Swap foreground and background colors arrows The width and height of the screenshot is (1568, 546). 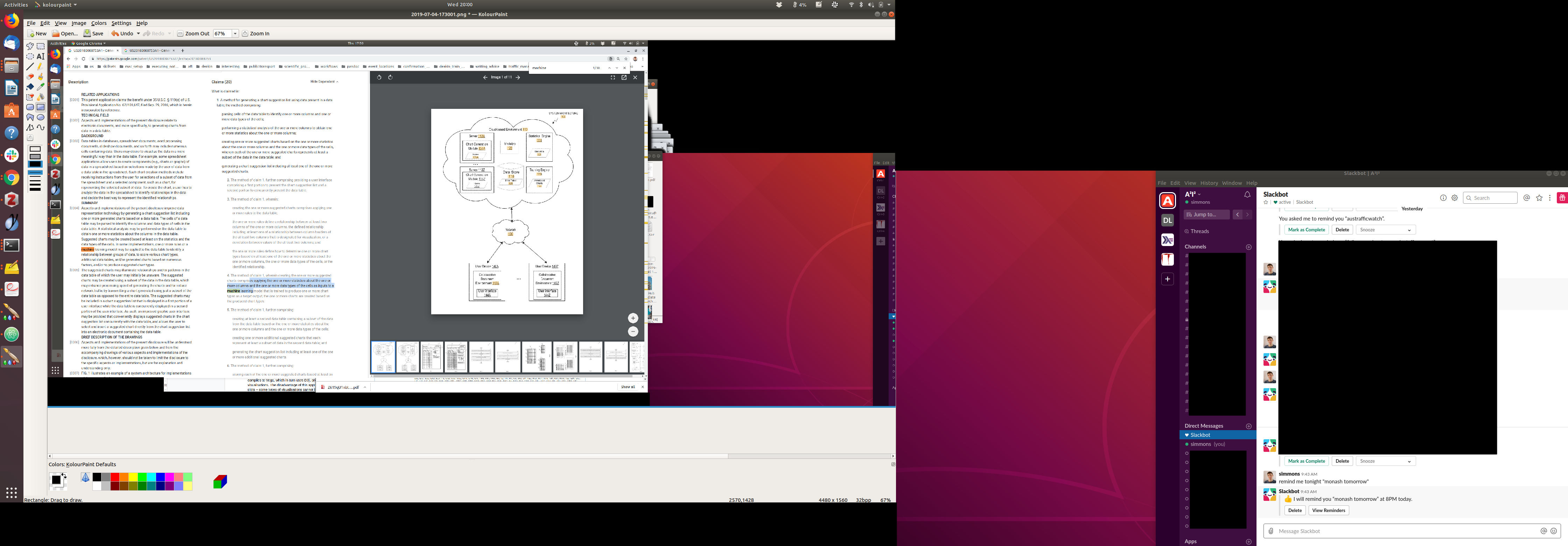coord(64,475)
